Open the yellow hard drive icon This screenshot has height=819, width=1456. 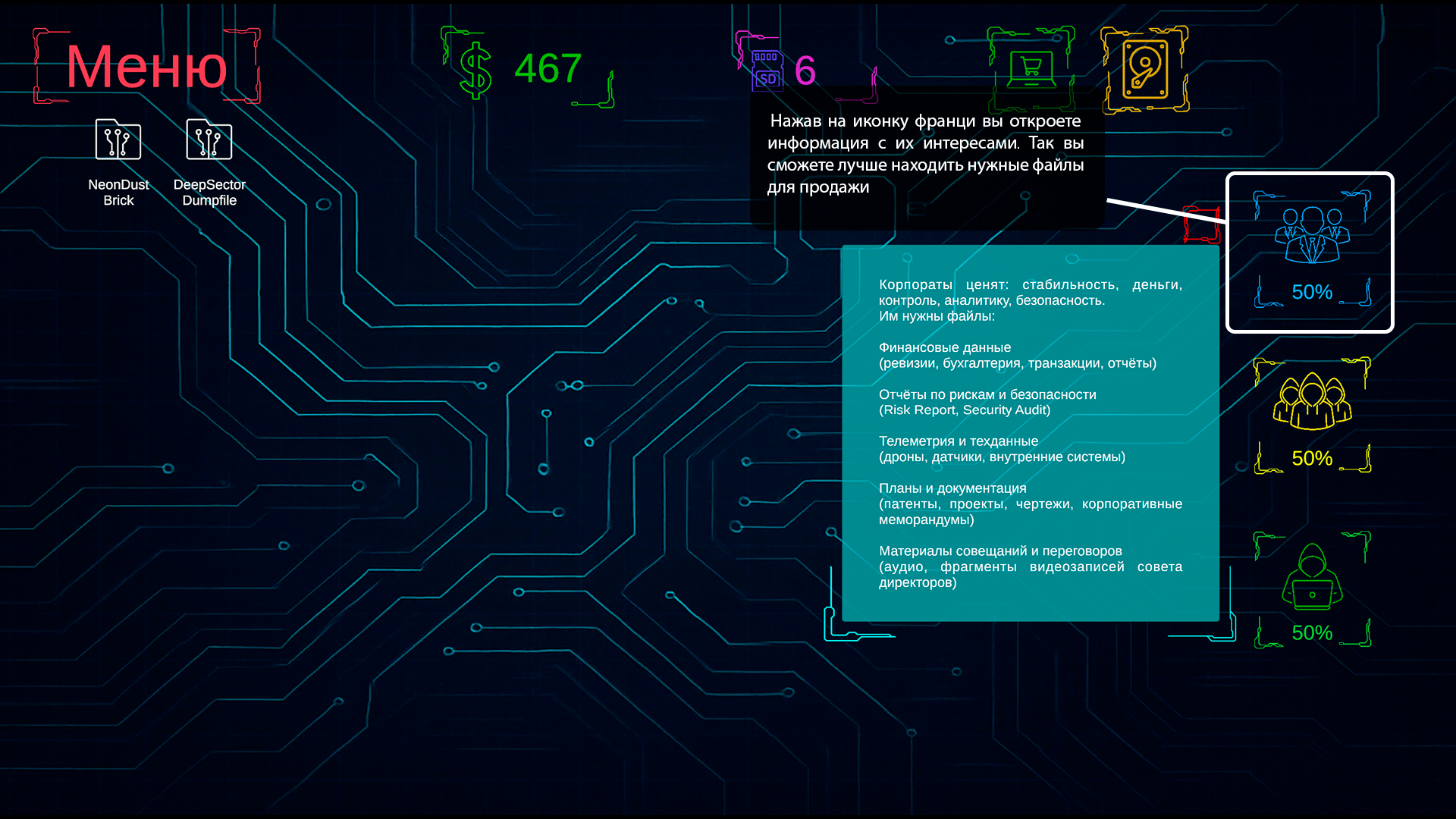coord(1144,70)
